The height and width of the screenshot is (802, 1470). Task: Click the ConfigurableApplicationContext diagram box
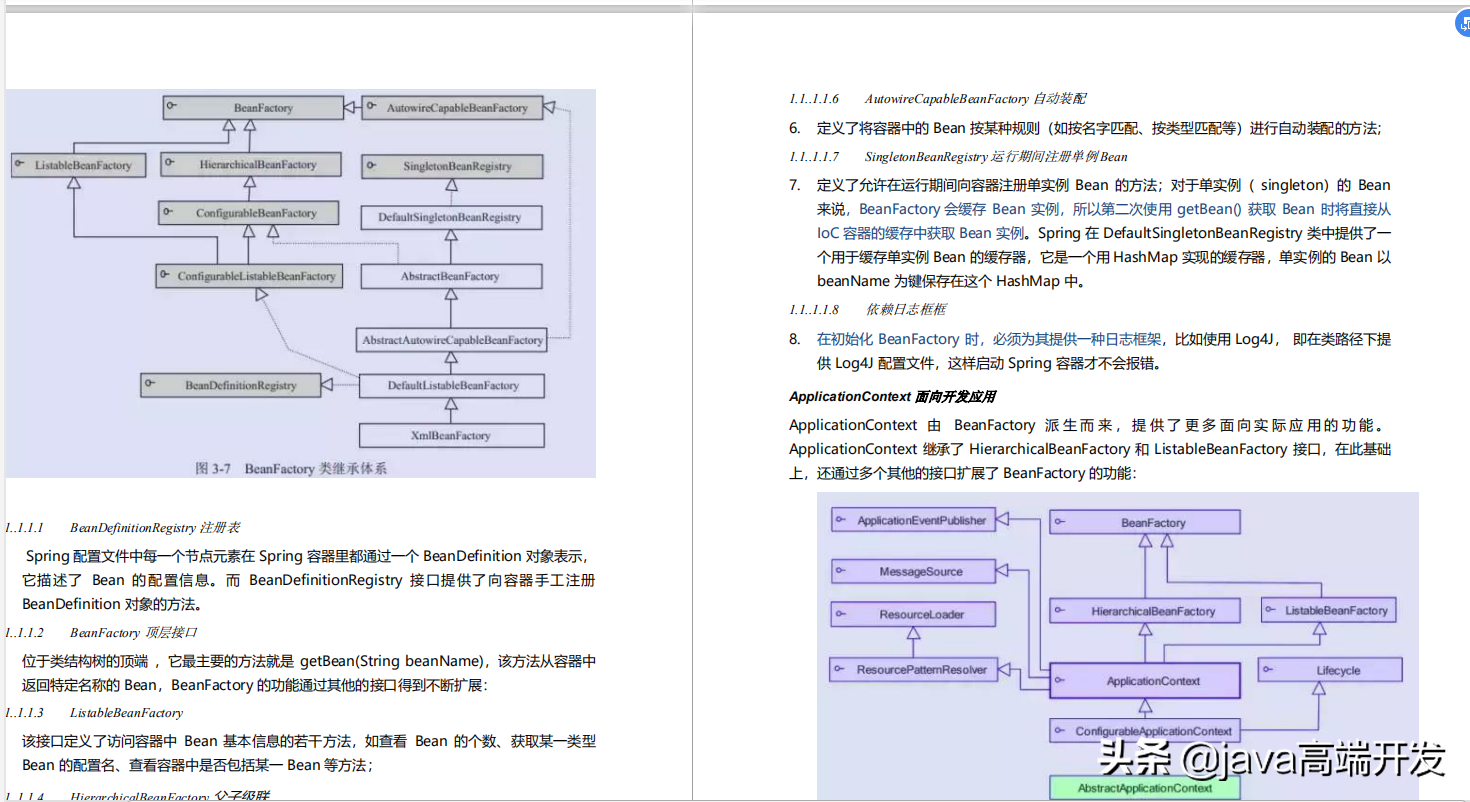point(1145,731)
